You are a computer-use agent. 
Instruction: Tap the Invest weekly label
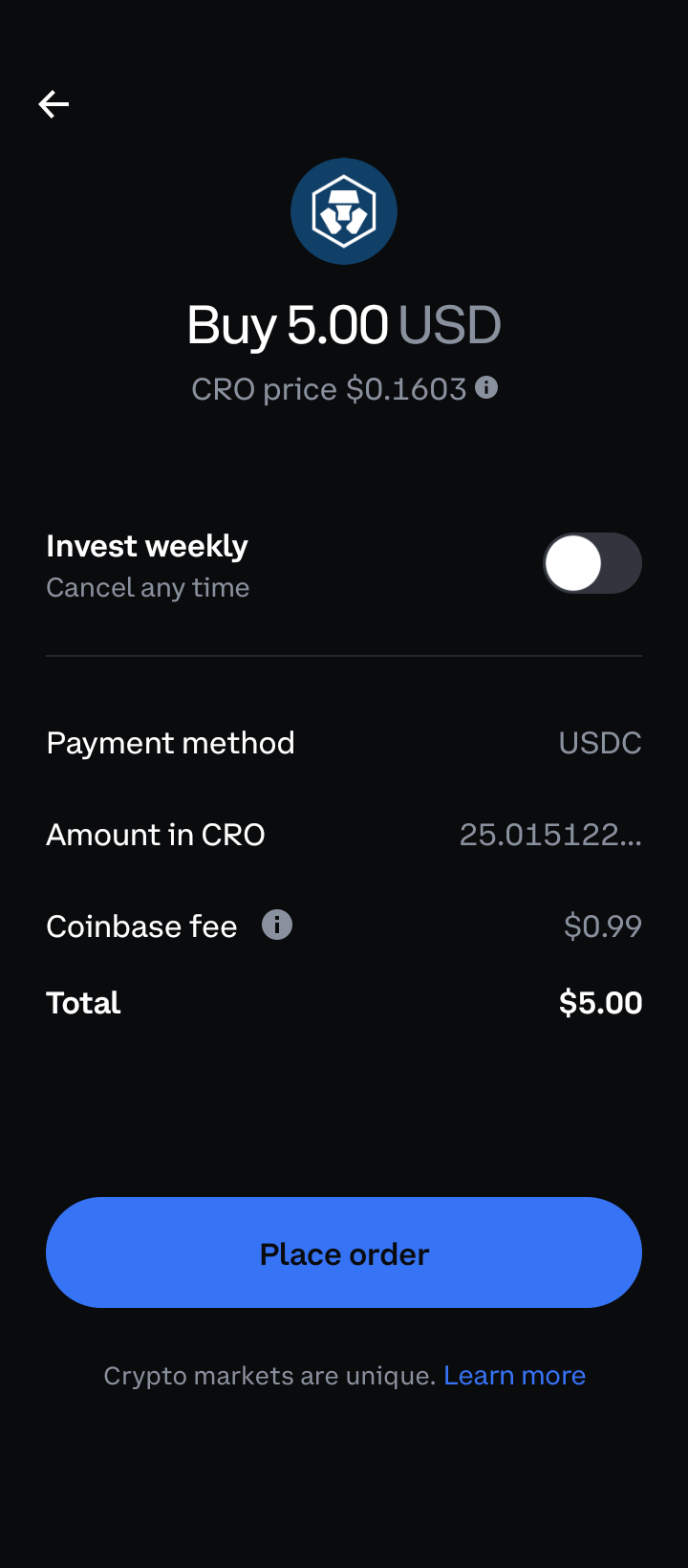147,546
